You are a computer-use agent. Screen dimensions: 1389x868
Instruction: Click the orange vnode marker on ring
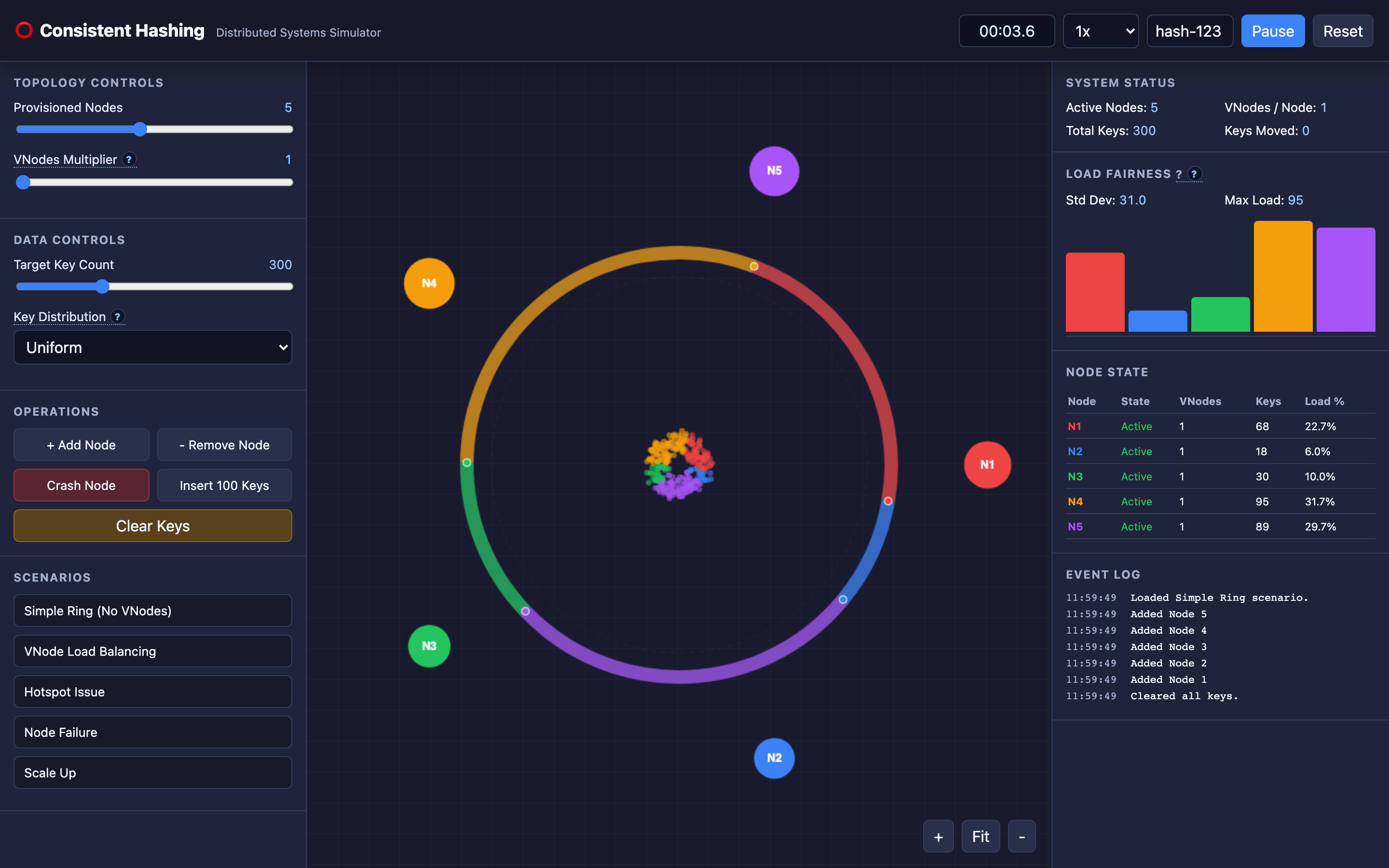coord(754,266)
